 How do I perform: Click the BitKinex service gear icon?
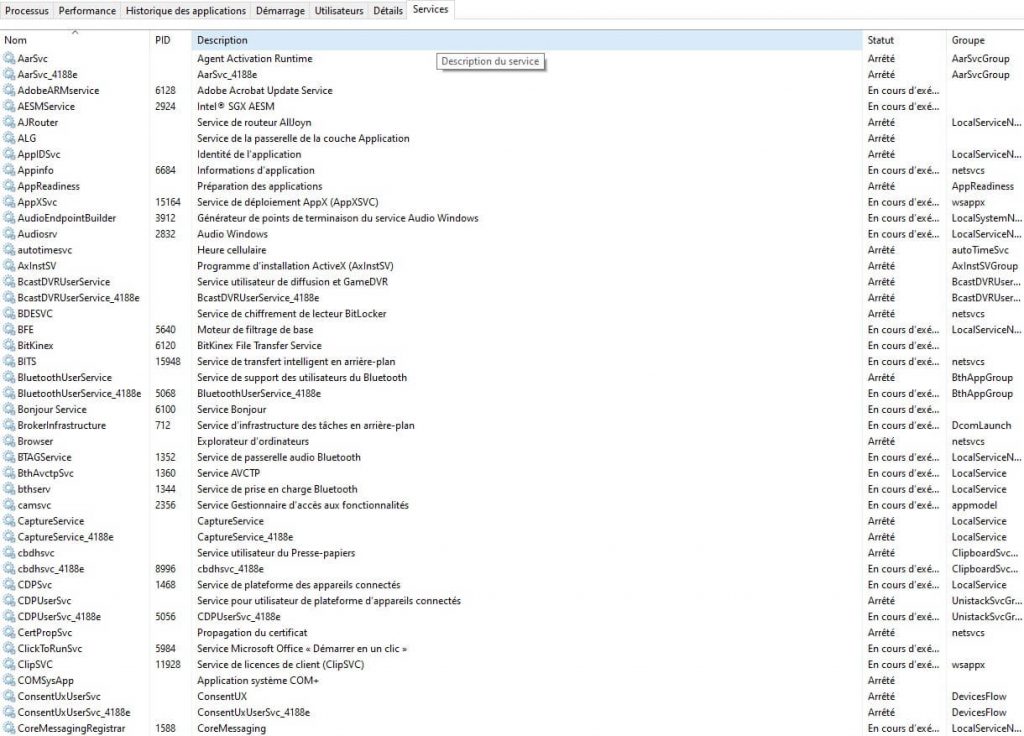[x=9, y=346]
